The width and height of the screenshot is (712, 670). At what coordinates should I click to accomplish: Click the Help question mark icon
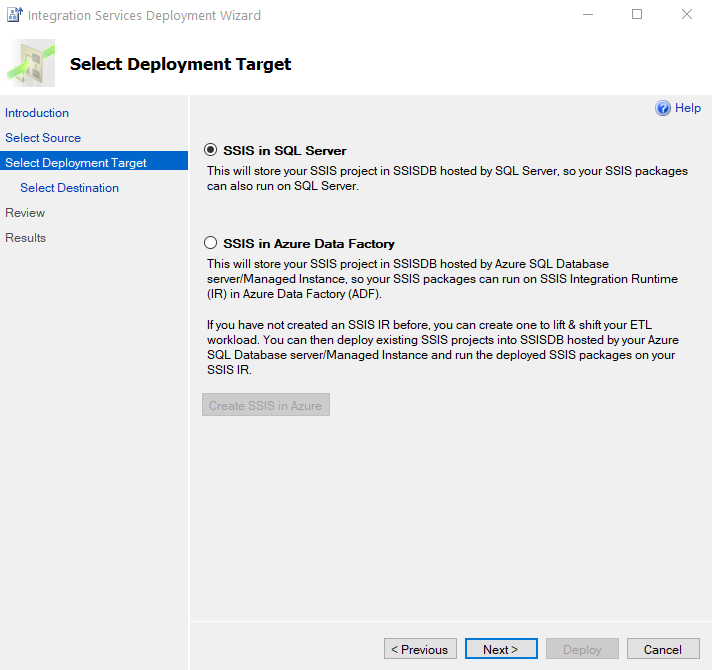[663, 108]
